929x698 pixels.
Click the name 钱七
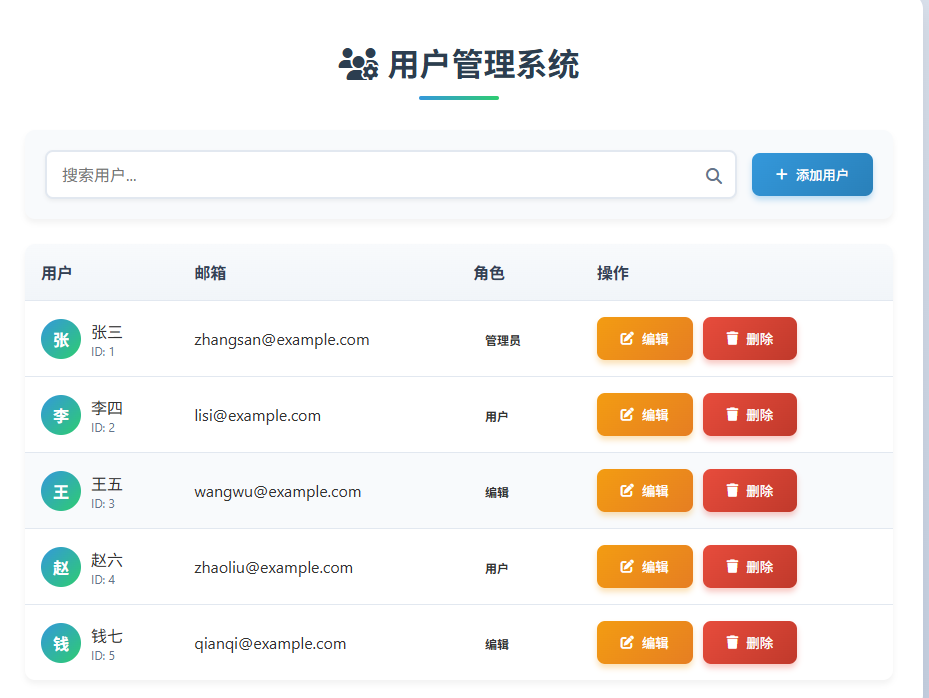[x=107, y=636]
